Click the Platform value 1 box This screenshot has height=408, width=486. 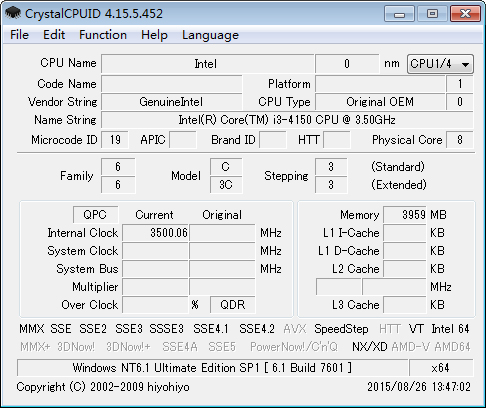pos(460,84)
